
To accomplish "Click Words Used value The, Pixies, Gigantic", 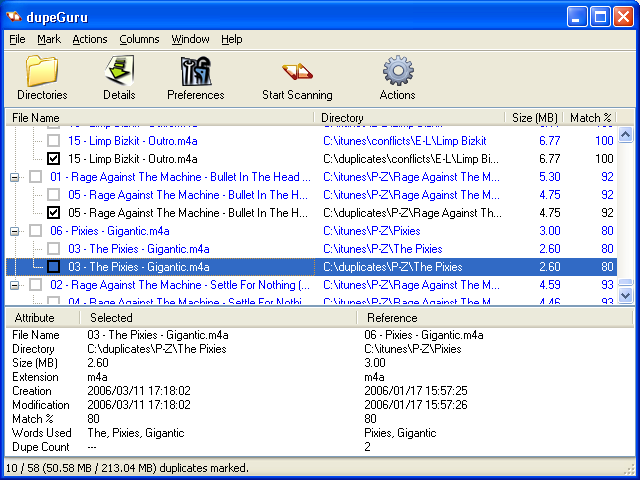I will (x=136, y=433).
